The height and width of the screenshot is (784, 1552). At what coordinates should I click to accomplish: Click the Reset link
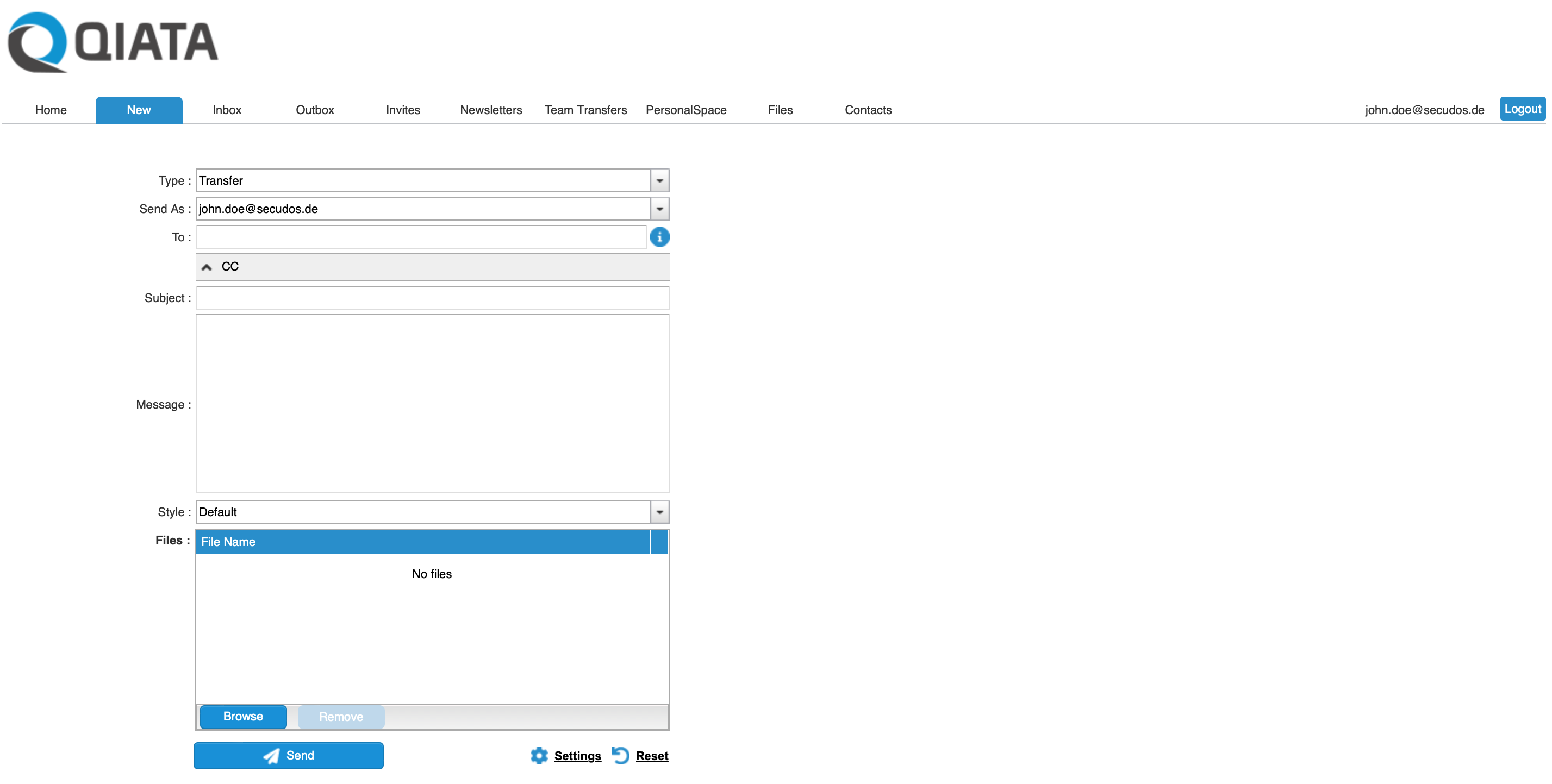(x=652, y=756)
